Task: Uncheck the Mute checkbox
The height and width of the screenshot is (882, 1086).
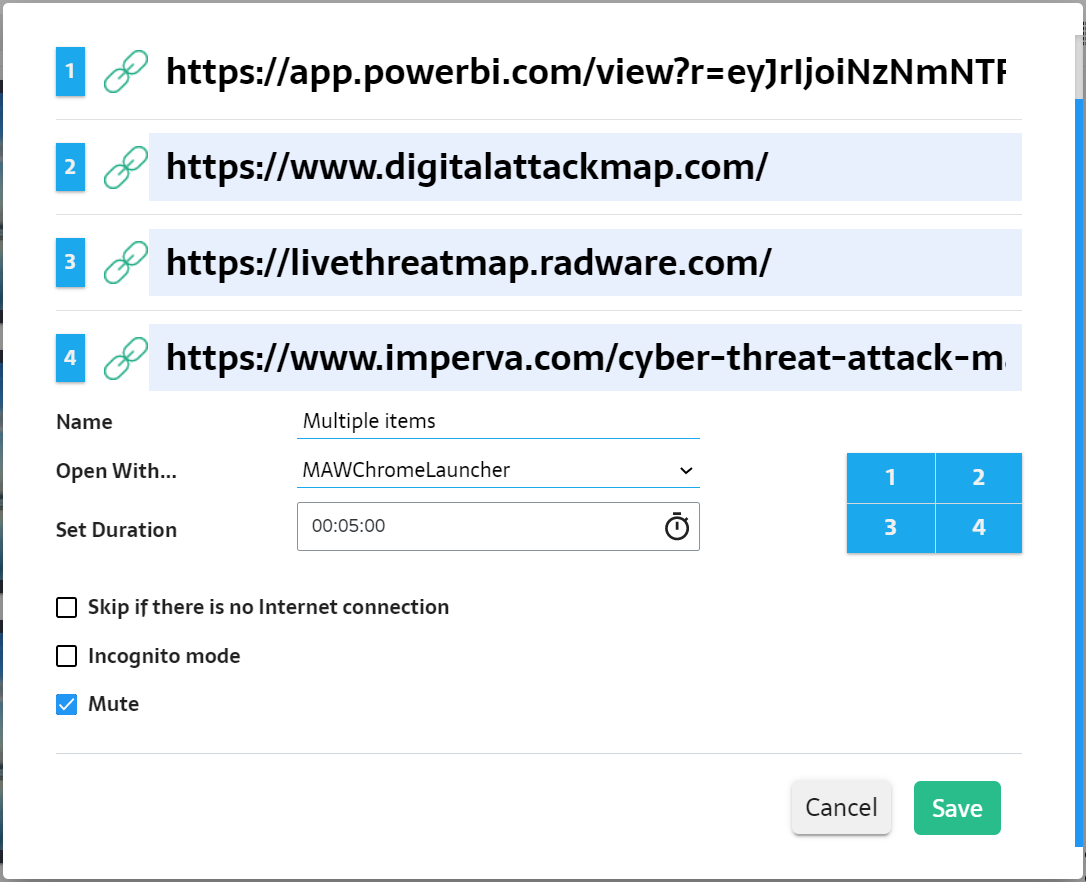Action: 67,704
